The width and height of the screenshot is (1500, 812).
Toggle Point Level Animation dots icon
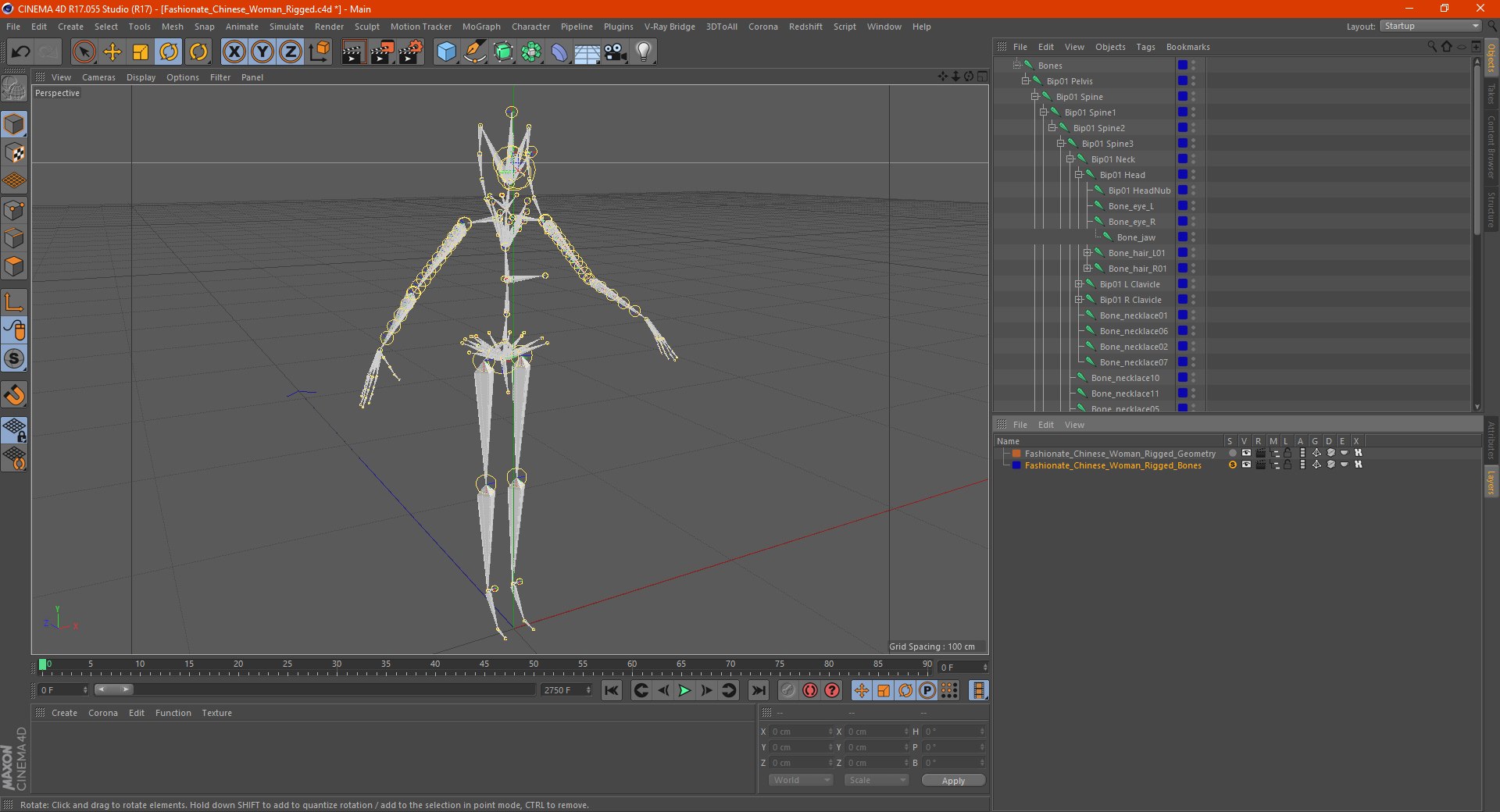[949, 690]
